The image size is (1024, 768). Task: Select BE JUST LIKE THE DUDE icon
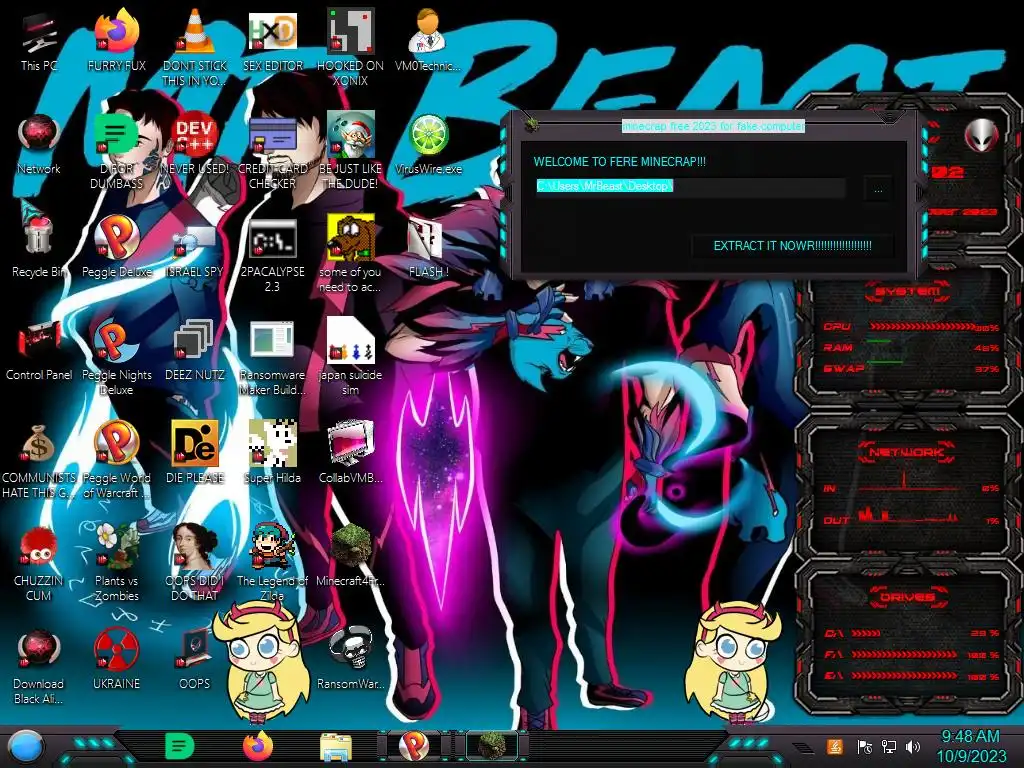[x=350, y=152]
